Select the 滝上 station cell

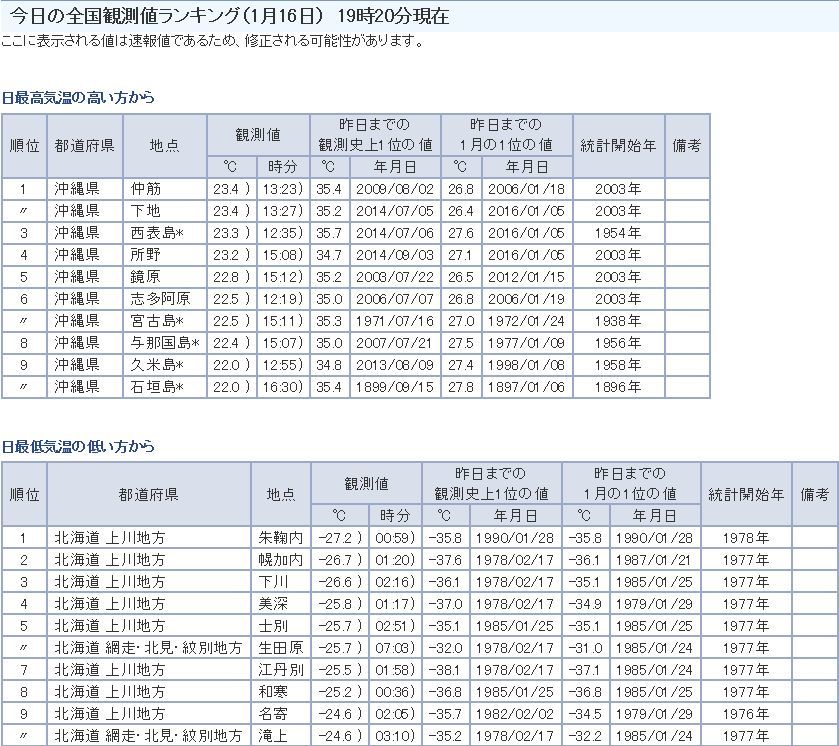(x=272, y=735)
